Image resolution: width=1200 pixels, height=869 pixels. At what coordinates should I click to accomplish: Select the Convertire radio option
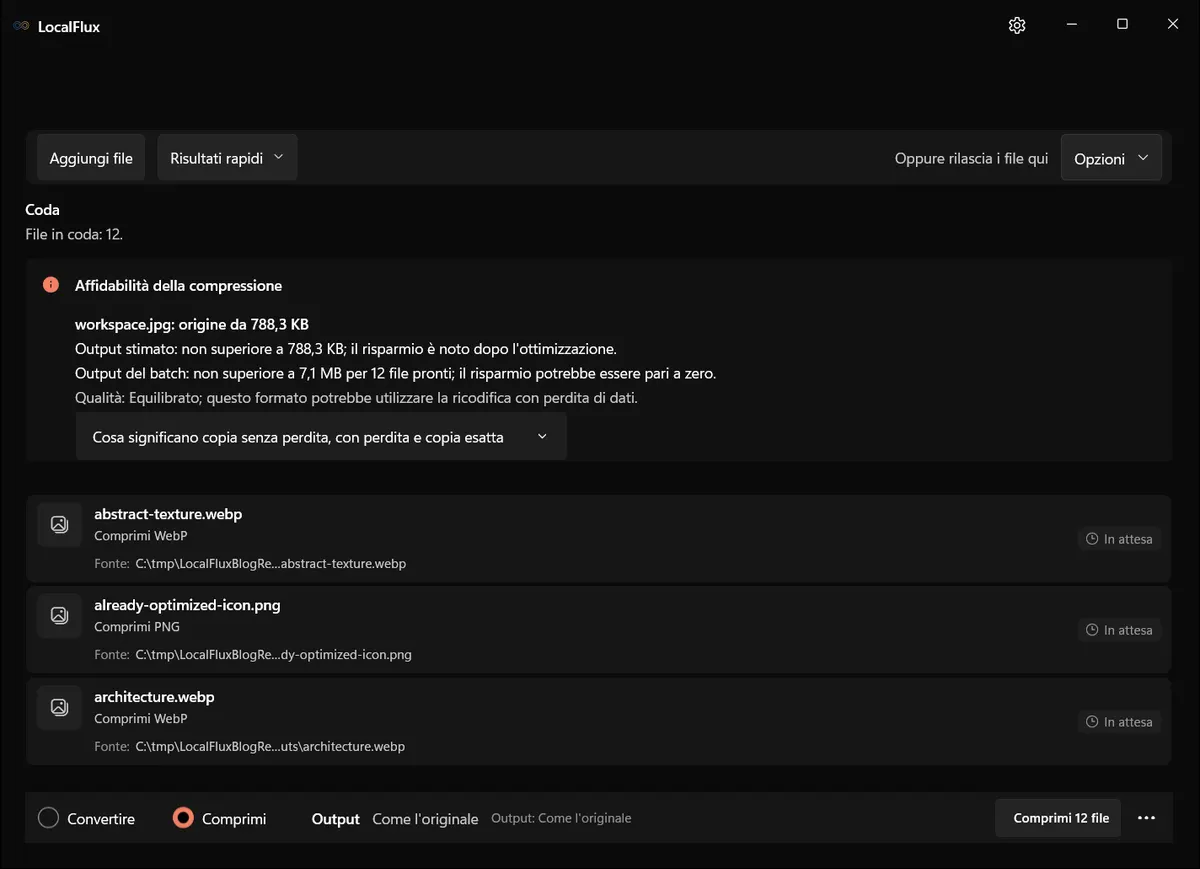tap(87, 818)
